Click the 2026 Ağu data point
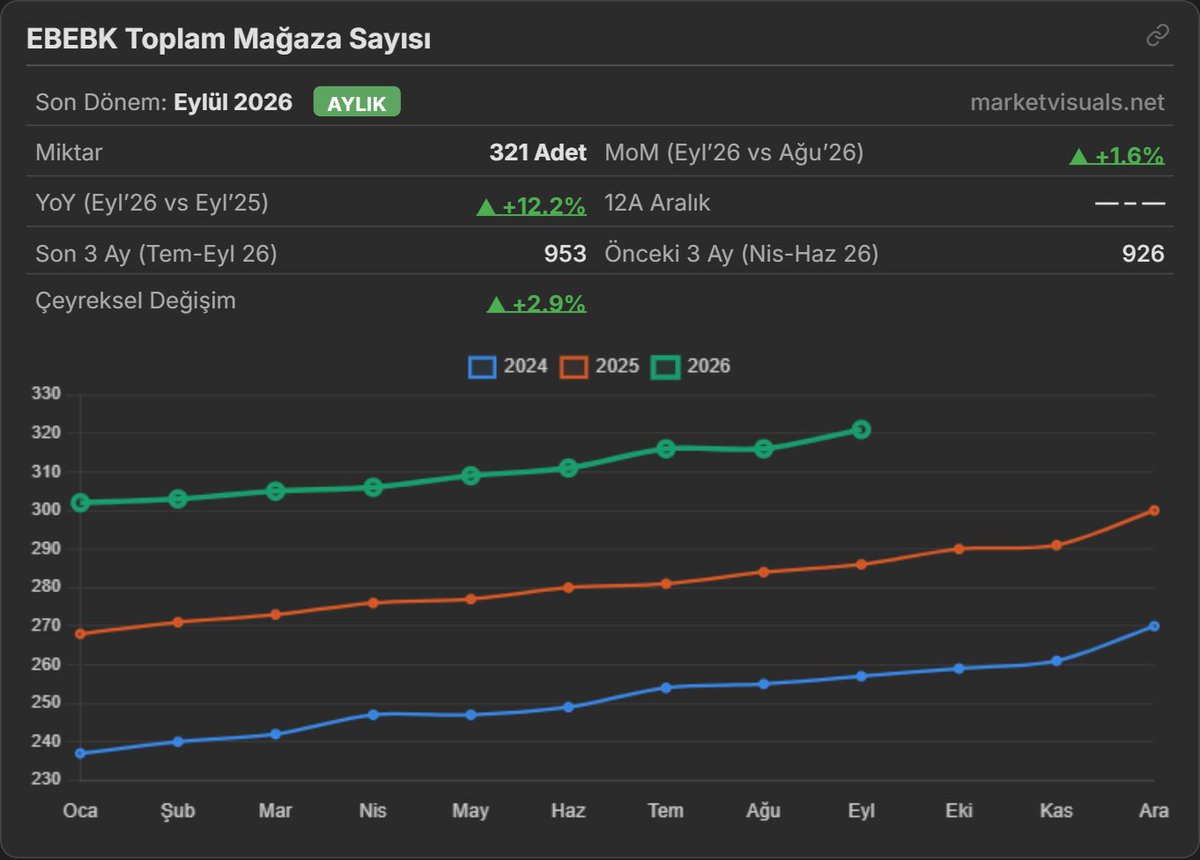Image resolution: width=1200 pixels, height=860 pixels. pos(764,449)
